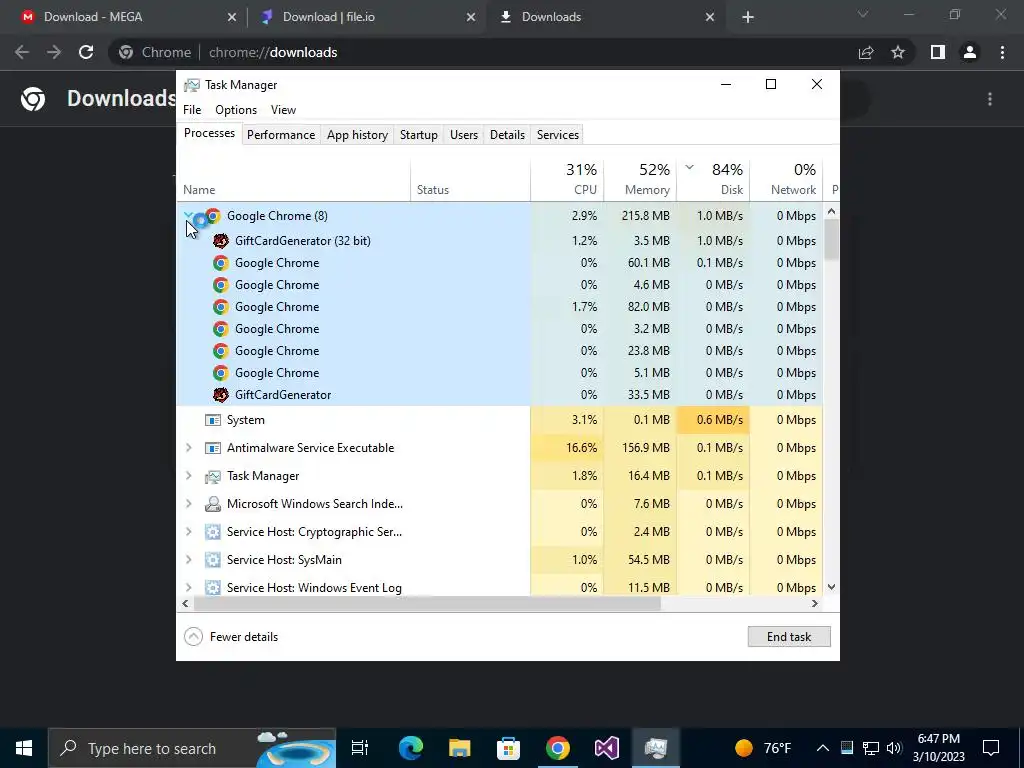Open Downloads page more actions menu
This screenshot has height=768, width=1024.
[990, 99]
